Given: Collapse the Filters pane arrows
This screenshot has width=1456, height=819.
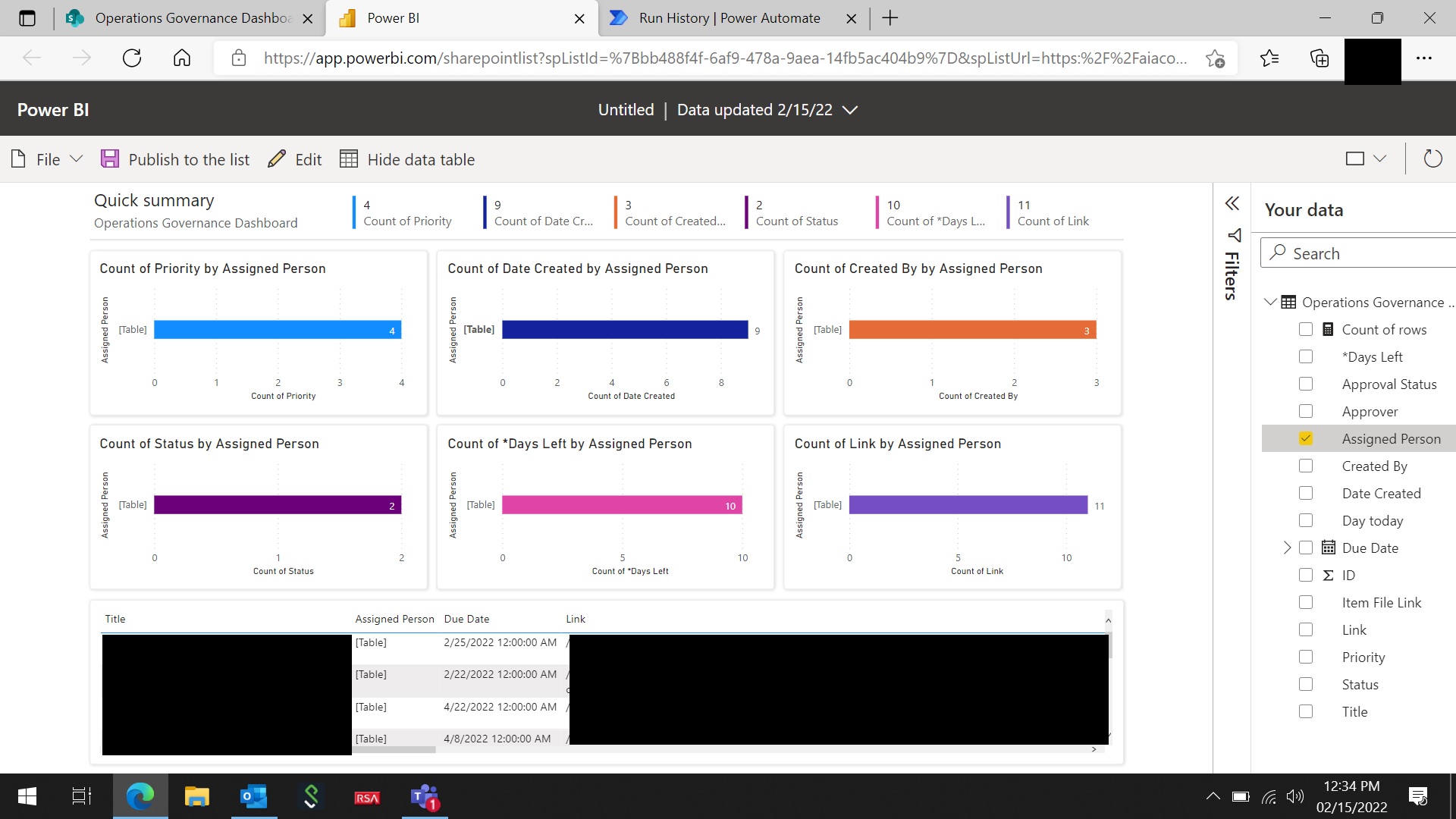Looking at the screenshot, I should click(x=1232, y=203).
